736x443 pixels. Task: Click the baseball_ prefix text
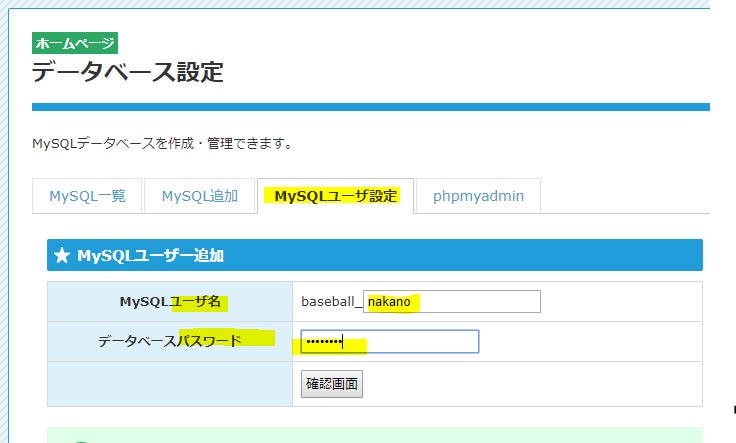331,301
